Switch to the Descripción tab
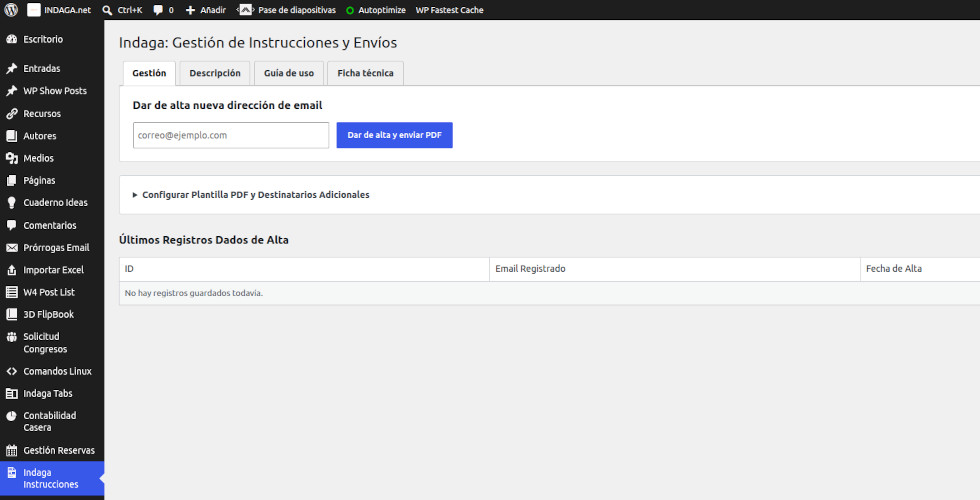Viewport: 980px width, 500px height. [215, 73]
